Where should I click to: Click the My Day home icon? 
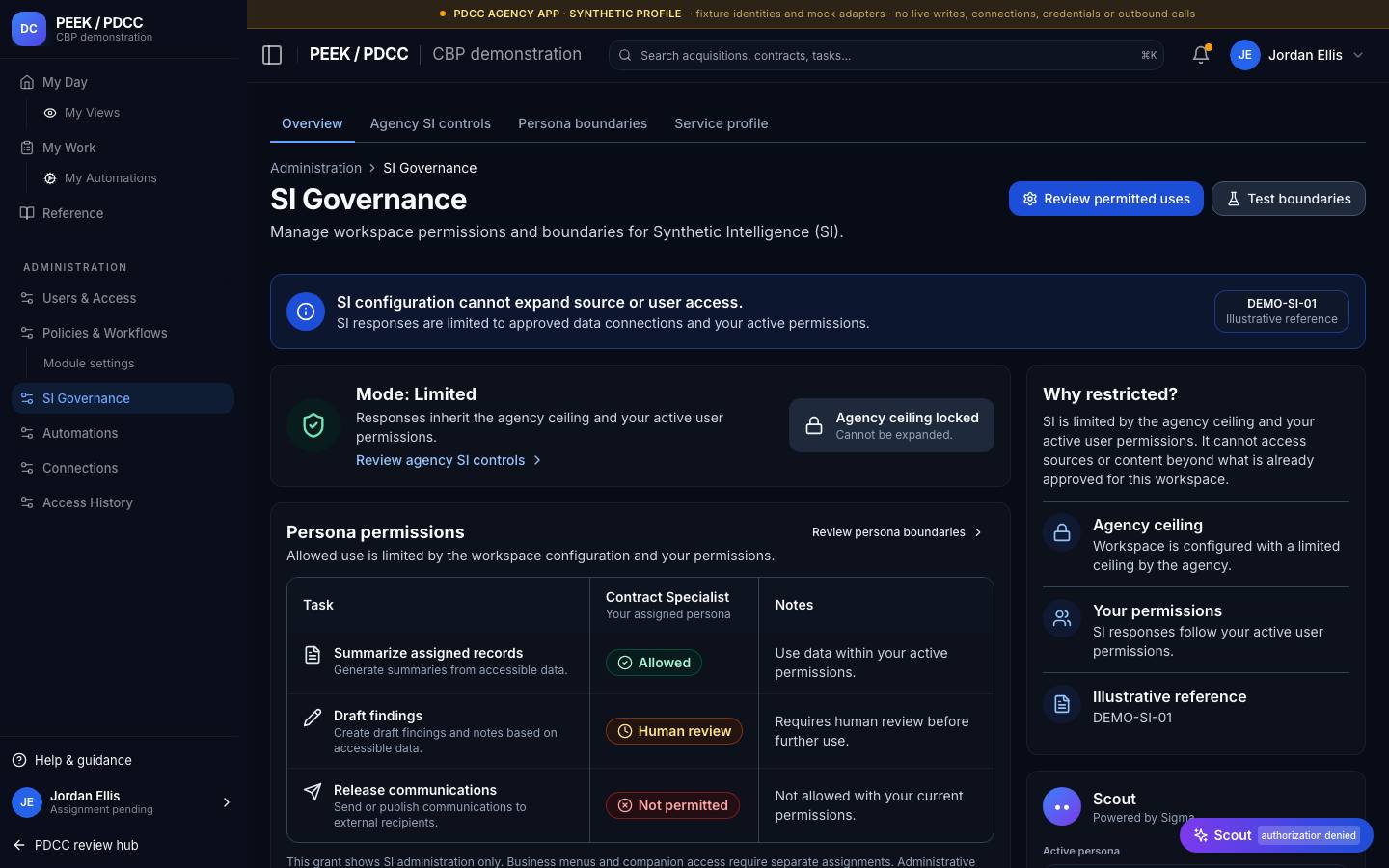(27, 82)
